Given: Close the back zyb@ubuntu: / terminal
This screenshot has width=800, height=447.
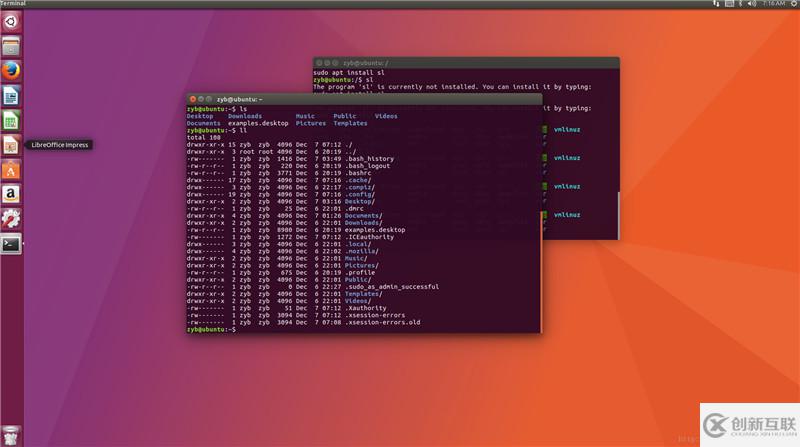Looking at the screenshot, I should 319,63.
